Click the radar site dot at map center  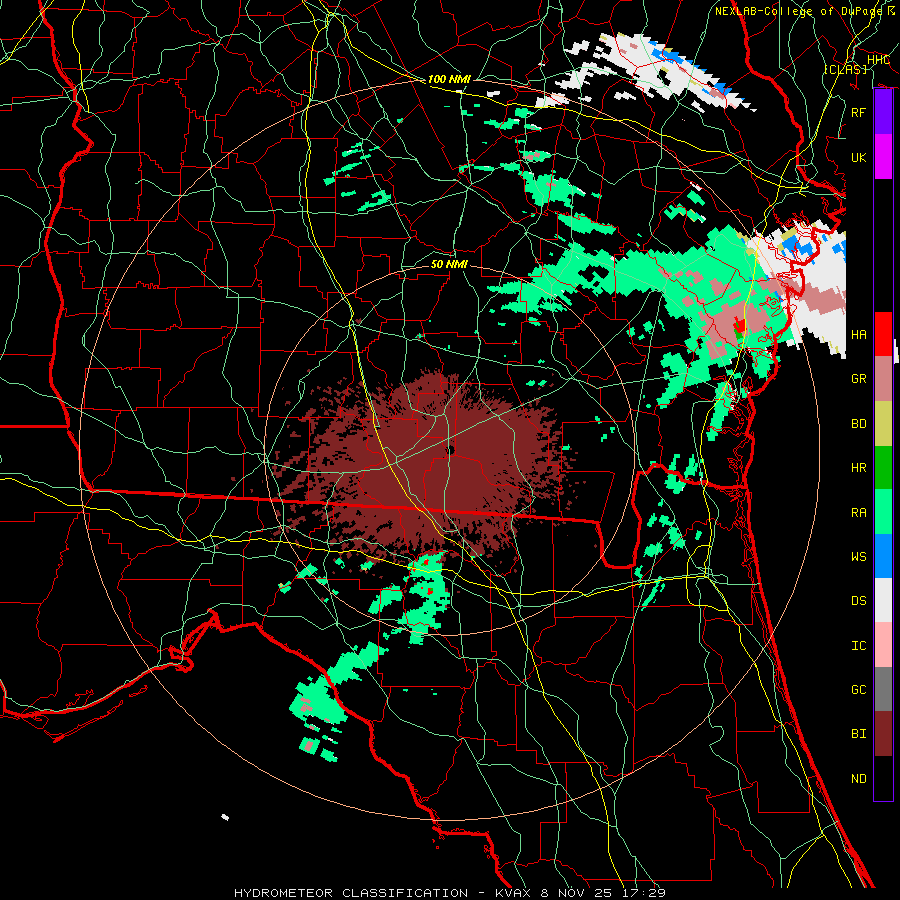(451, 450)
